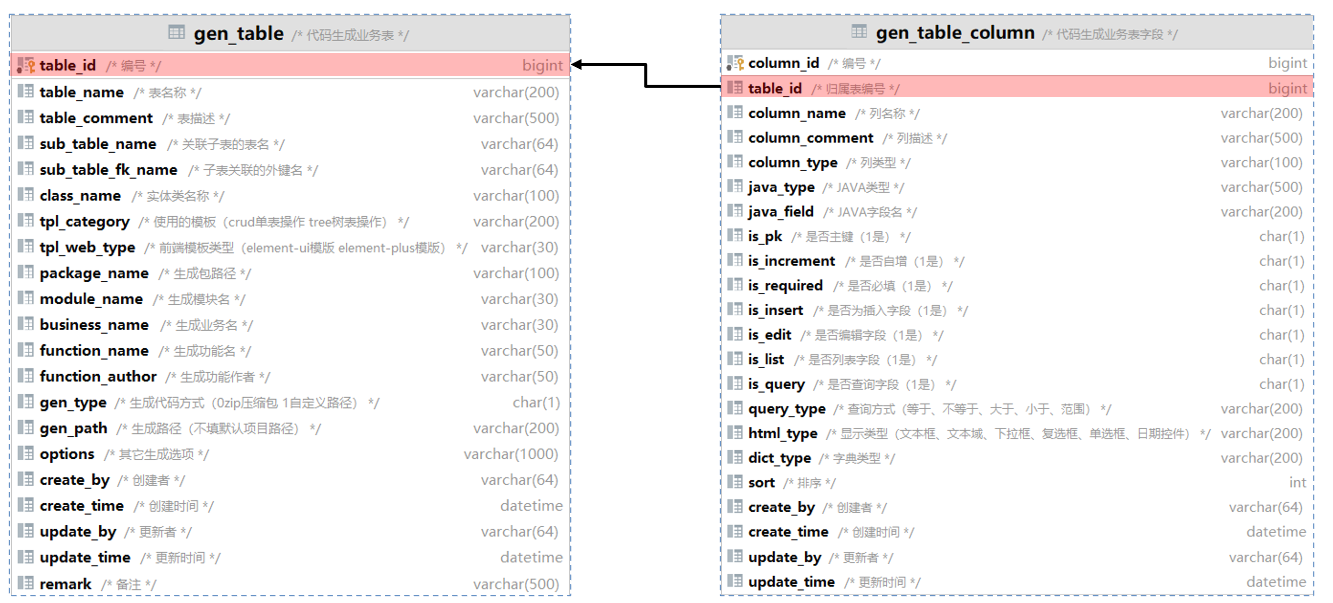Click the column icon beside html_type
The image size is (1333, 603).
click(735, 433)
